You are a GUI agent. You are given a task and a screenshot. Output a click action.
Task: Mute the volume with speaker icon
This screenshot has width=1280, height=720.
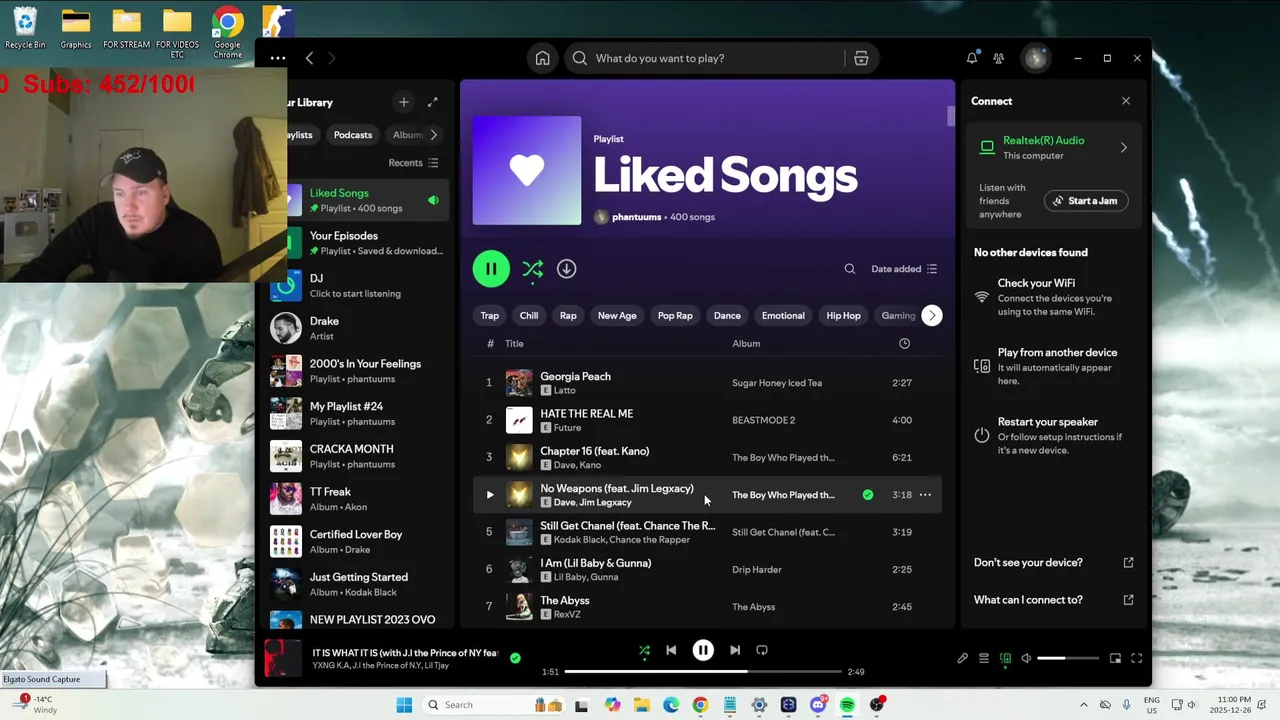click(1026, 658)
